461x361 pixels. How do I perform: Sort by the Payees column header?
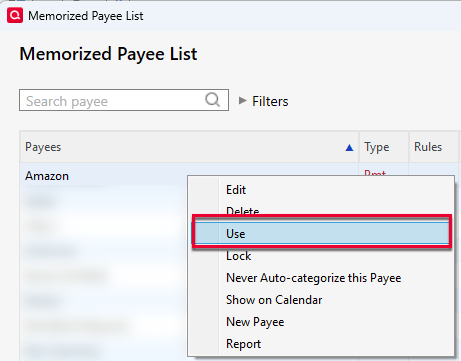click(x=189, y=147)
